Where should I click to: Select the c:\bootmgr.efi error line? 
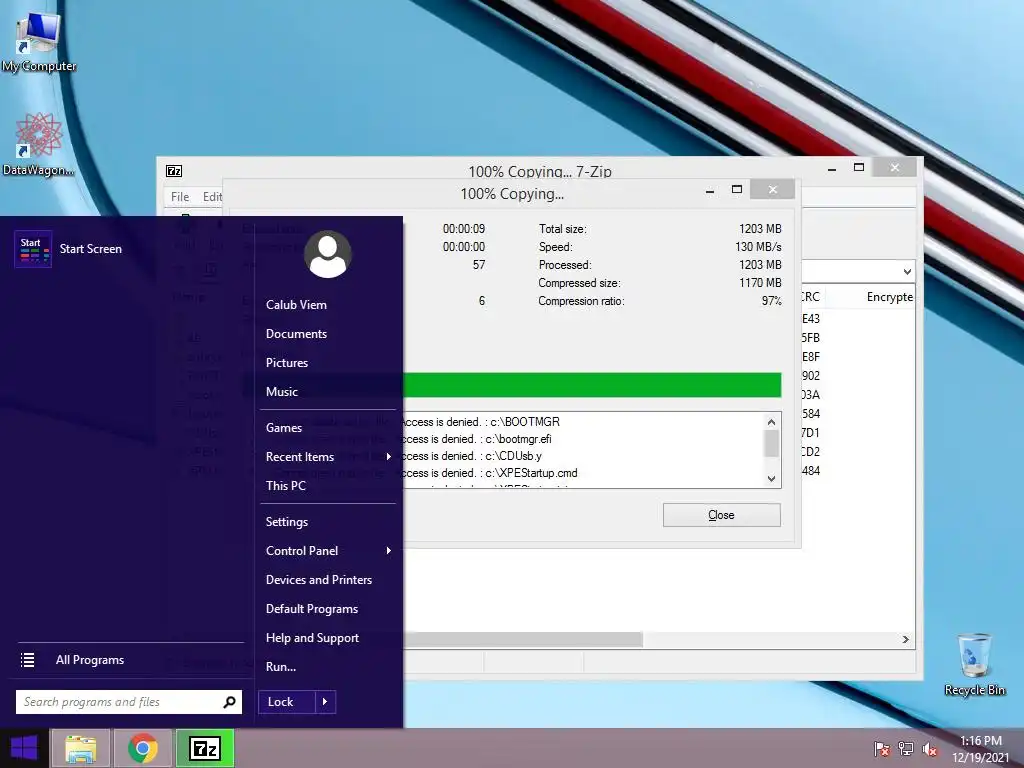coord(477,439)
